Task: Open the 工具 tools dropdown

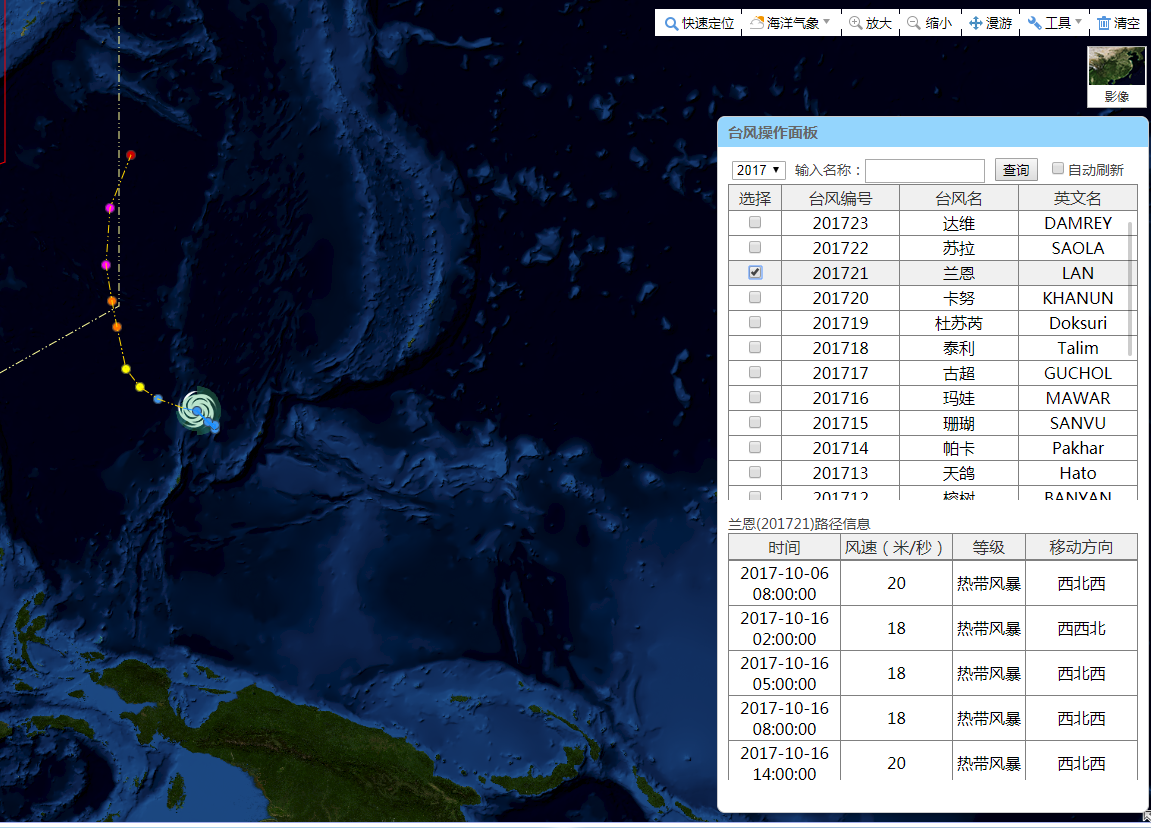Action: point(1055,23)
